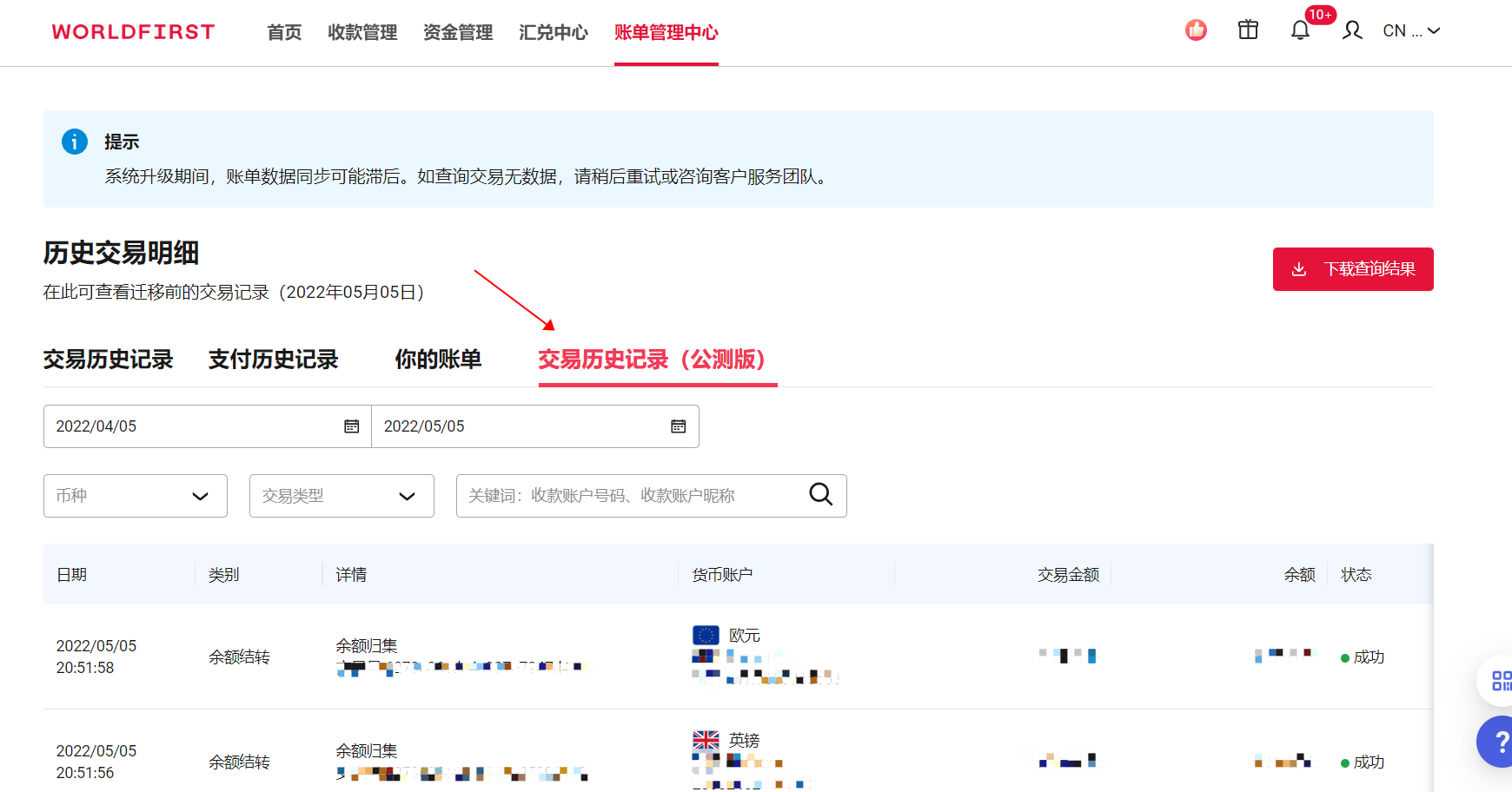Open the QR code panel on right edge
This screenshot has width=1512, height=792.
coord(1501,681)
